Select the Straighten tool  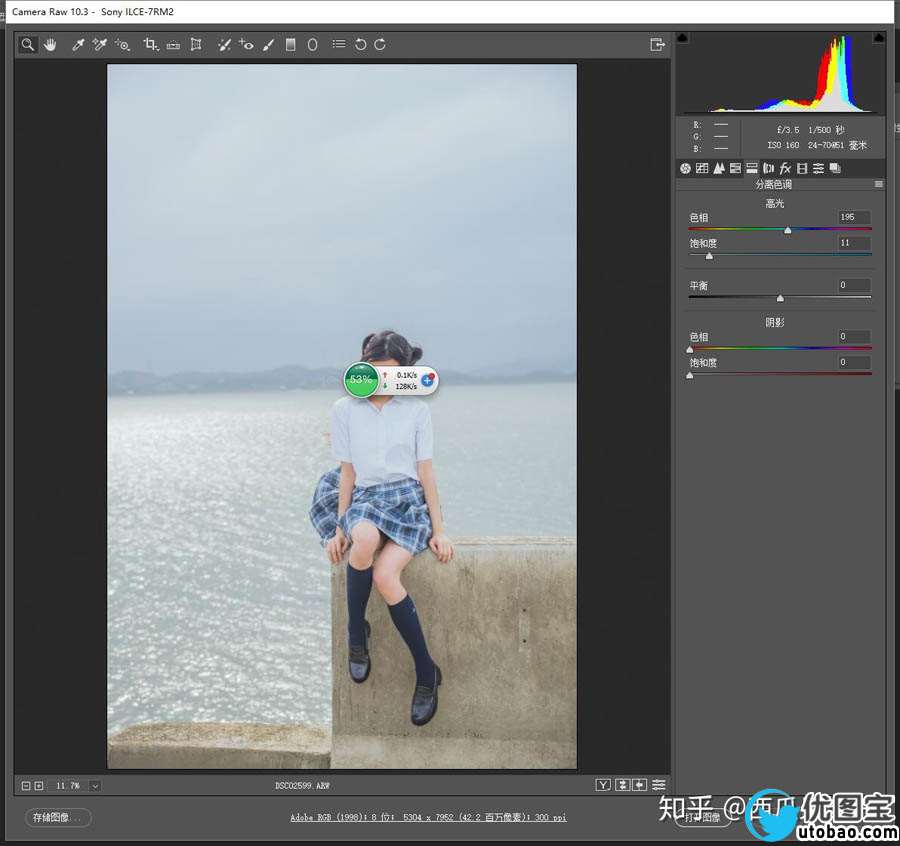pyautogui.click(x=173, y=45)
